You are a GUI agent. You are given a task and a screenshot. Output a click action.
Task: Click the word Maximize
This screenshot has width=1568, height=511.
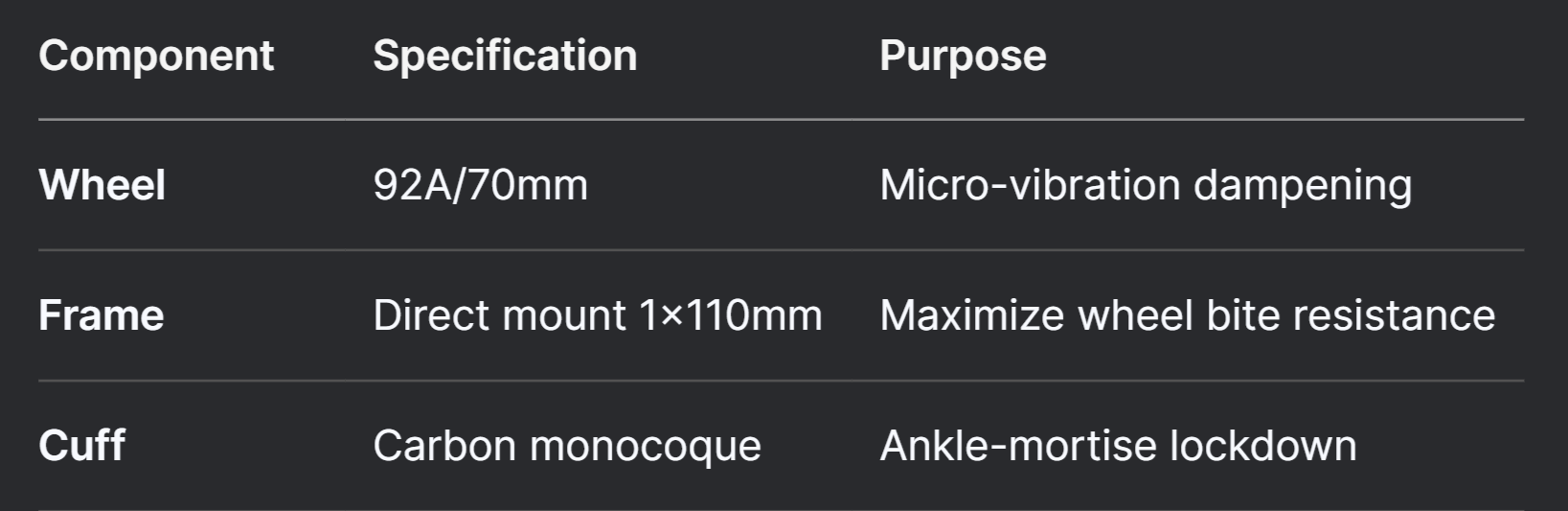pos(971,315)
